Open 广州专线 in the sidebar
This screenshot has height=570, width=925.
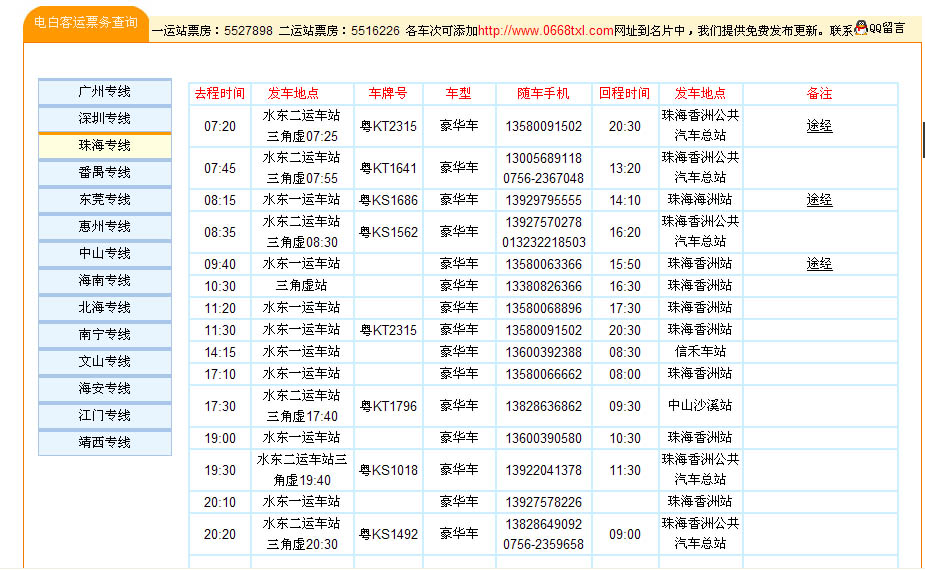point(105,92)
